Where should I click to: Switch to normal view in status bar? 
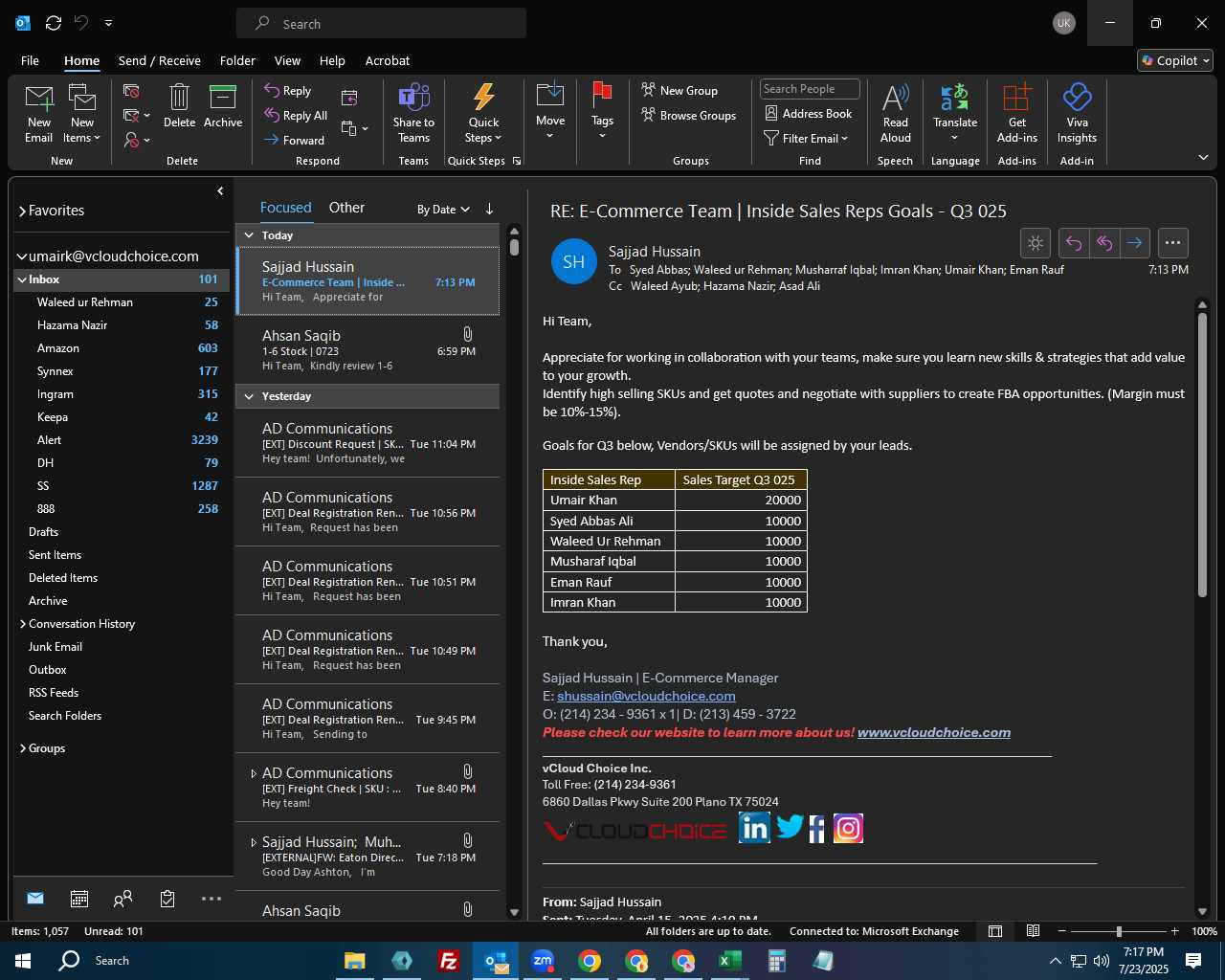click(995, 931)
